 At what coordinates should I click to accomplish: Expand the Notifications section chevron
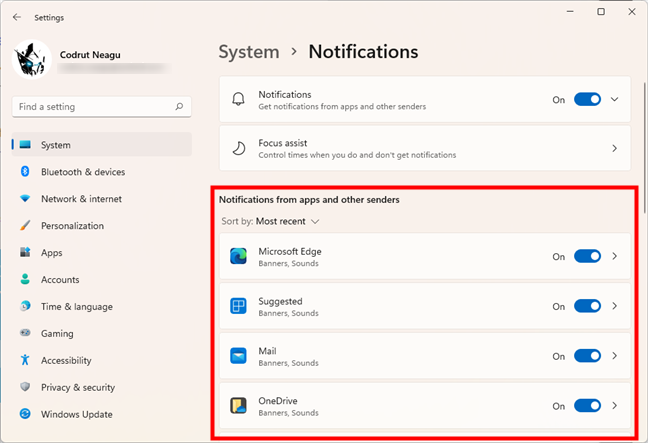coord(615,99)
